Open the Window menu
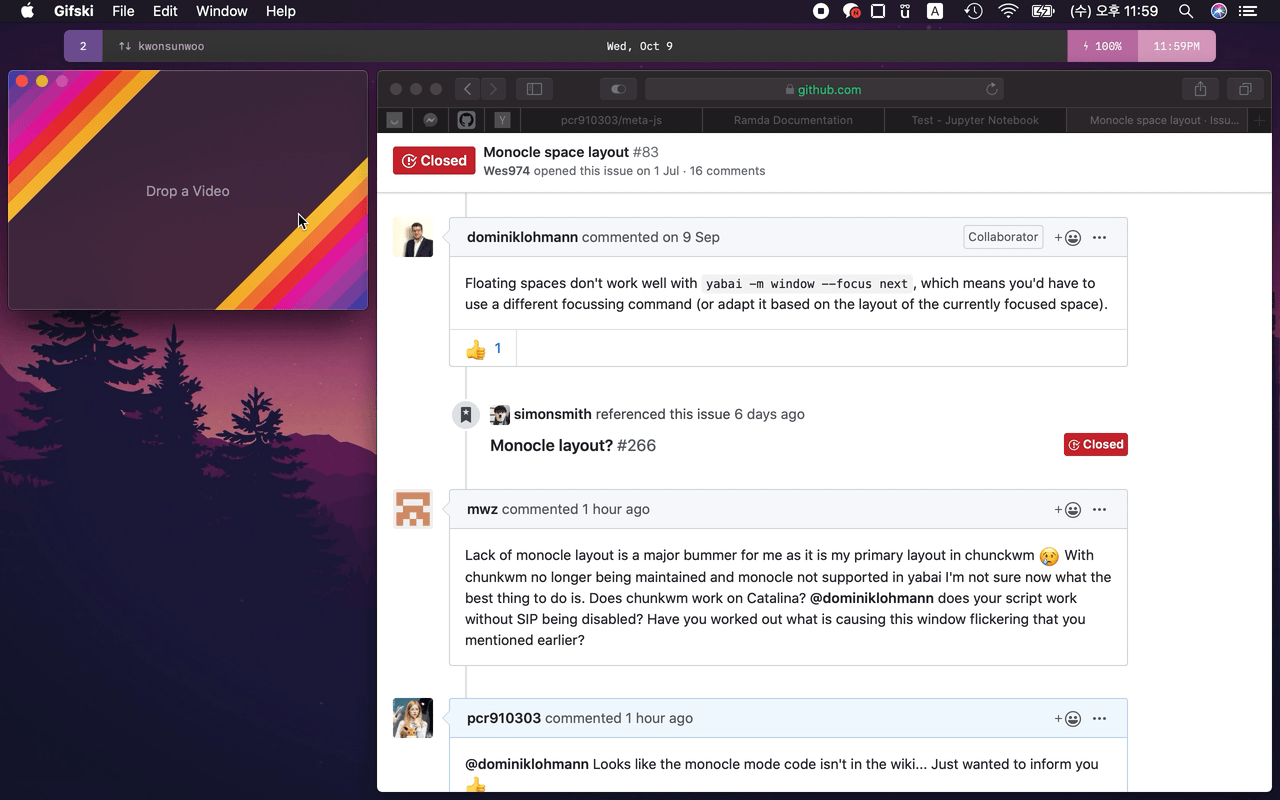1280x800 pixels. tap(222, 11)
